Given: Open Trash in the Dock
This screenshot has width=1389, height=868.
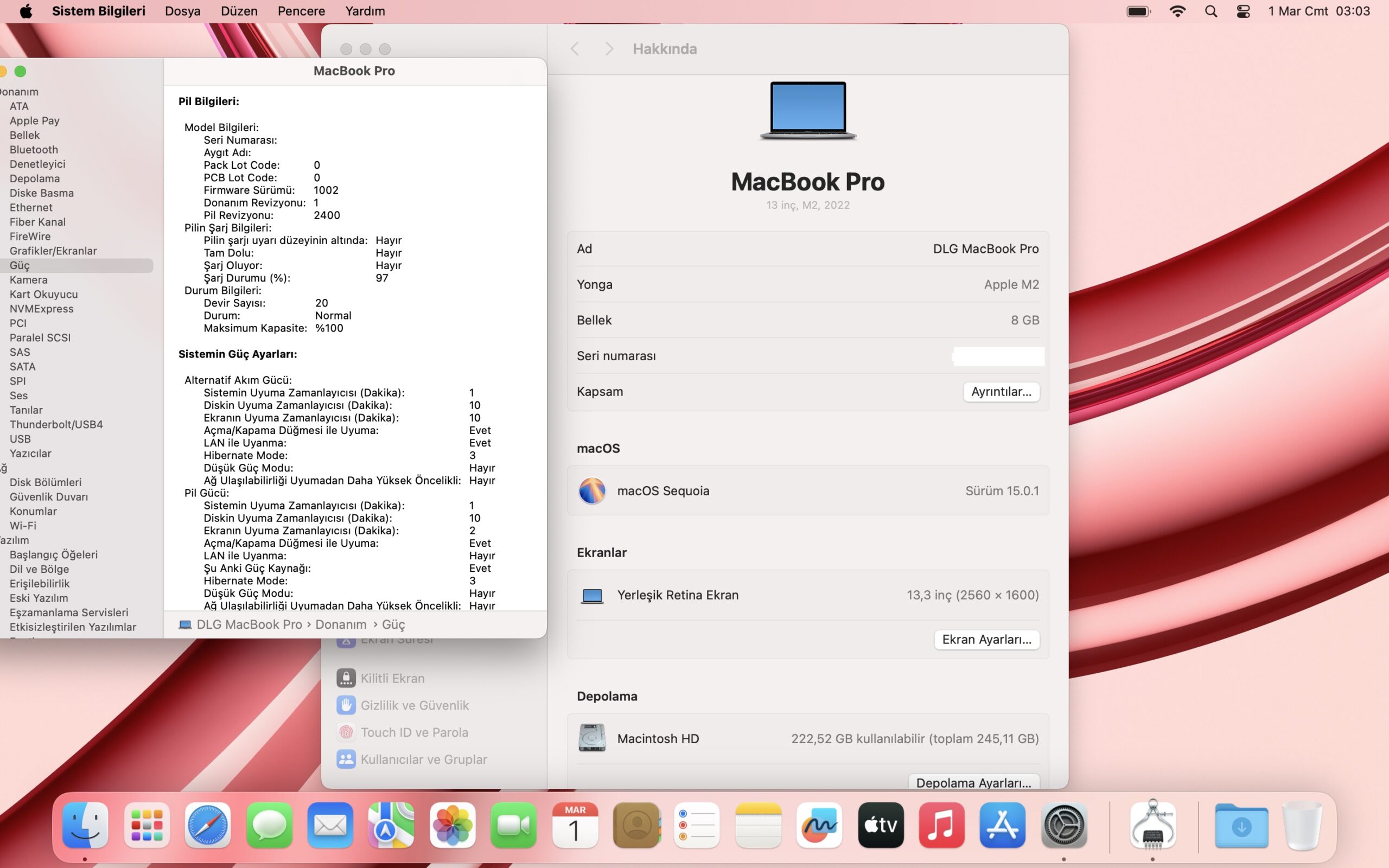Looking at the screenshot, I should click(x=1302, y=826).
